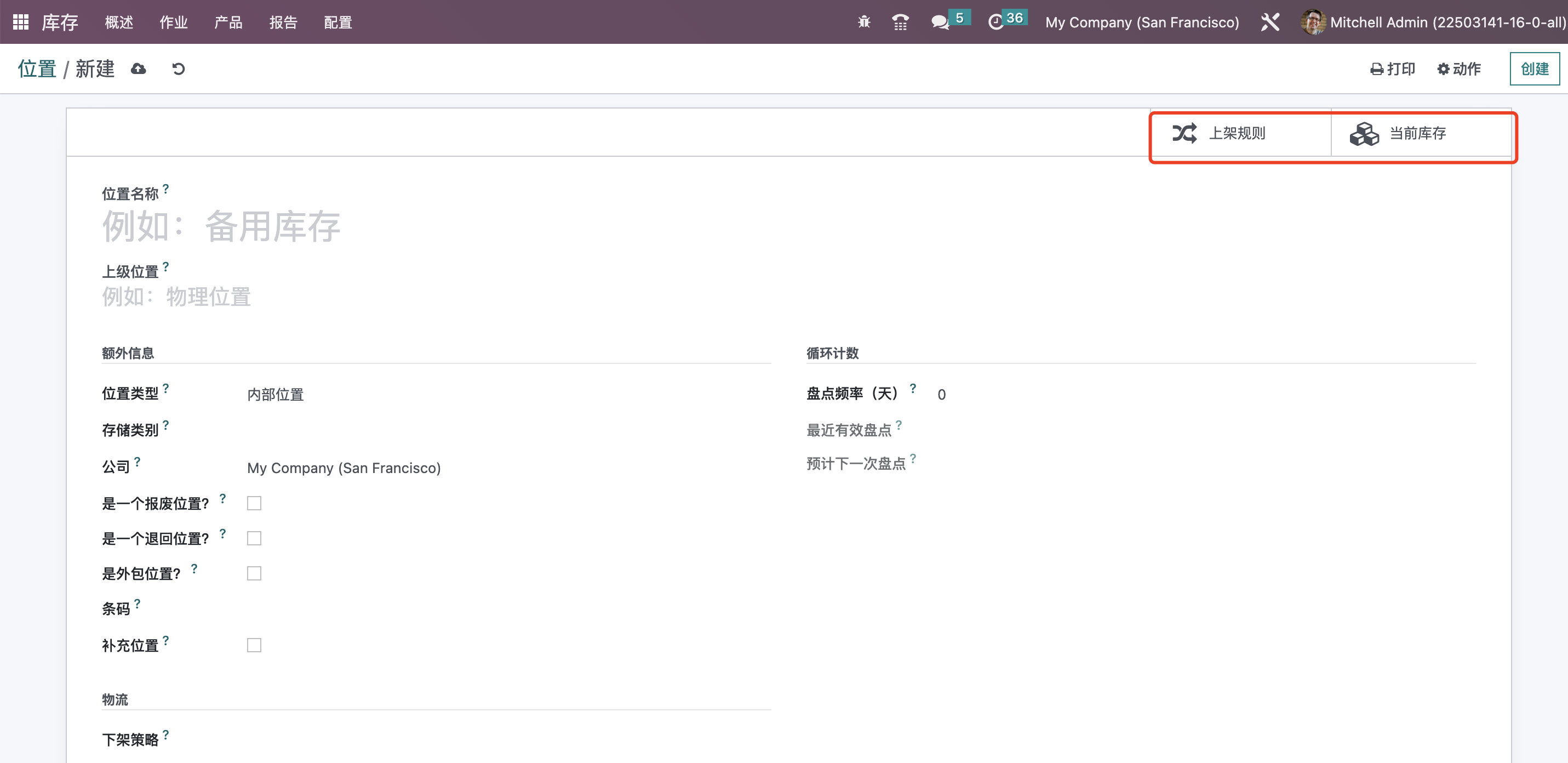This screenshot has width=1568, height=763.
Task: Click the 创建 button
Action: [1534, 69]
